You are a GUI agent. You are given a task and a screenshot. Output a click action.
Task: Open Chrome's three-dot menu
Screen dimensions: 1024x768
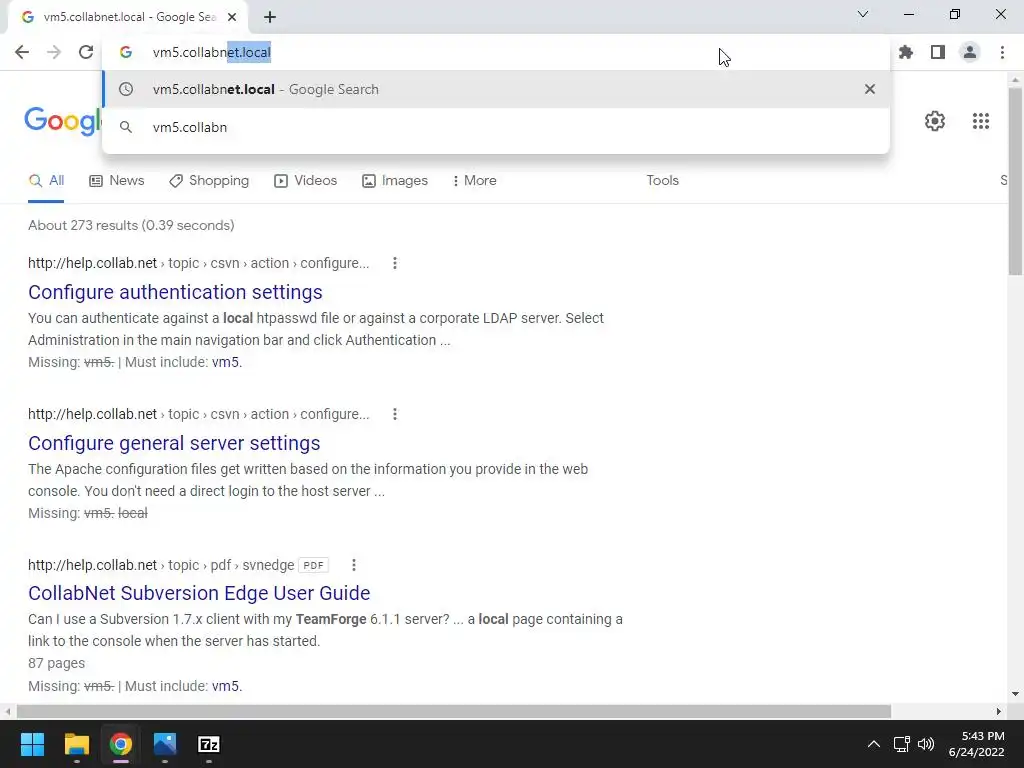pyautogui.click(x=1002, y=52)
